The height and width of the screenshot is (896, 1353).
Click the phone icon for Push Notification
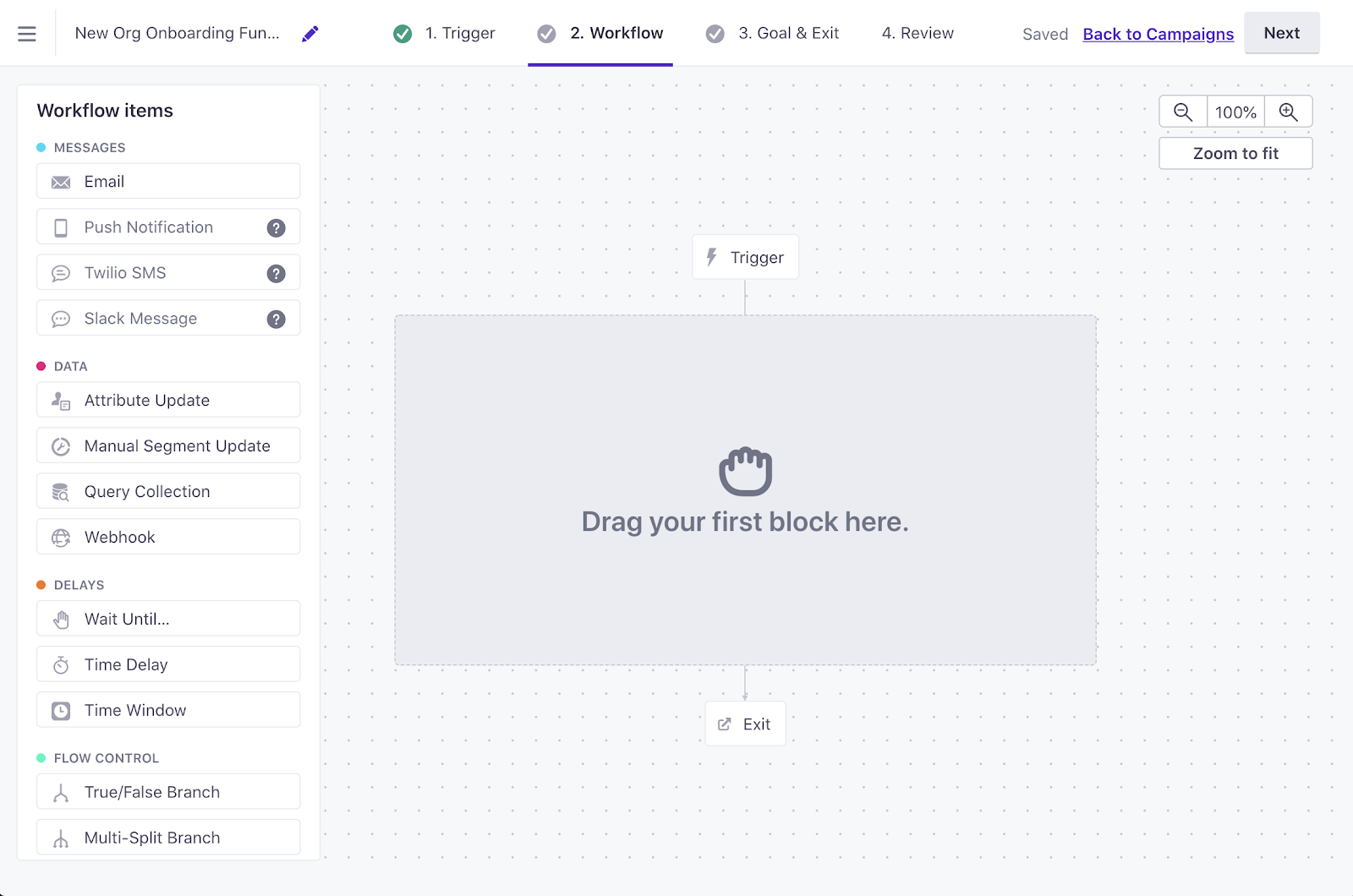click(61, 228)
